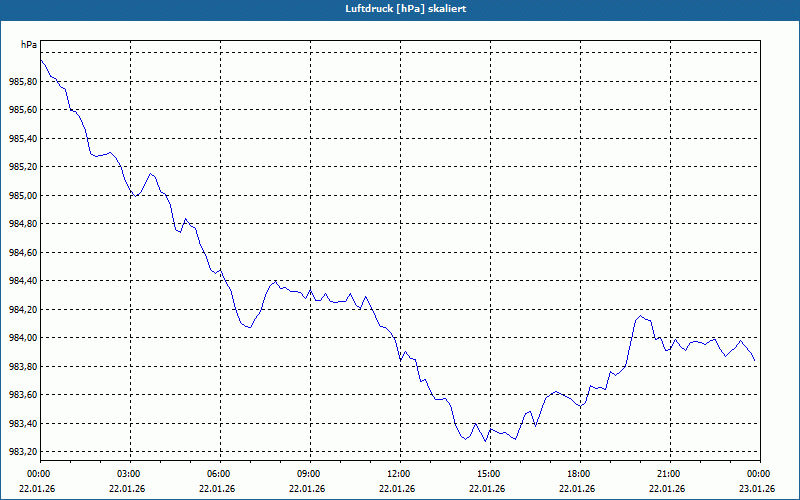Select the 983,80 y-axis label

24,367
